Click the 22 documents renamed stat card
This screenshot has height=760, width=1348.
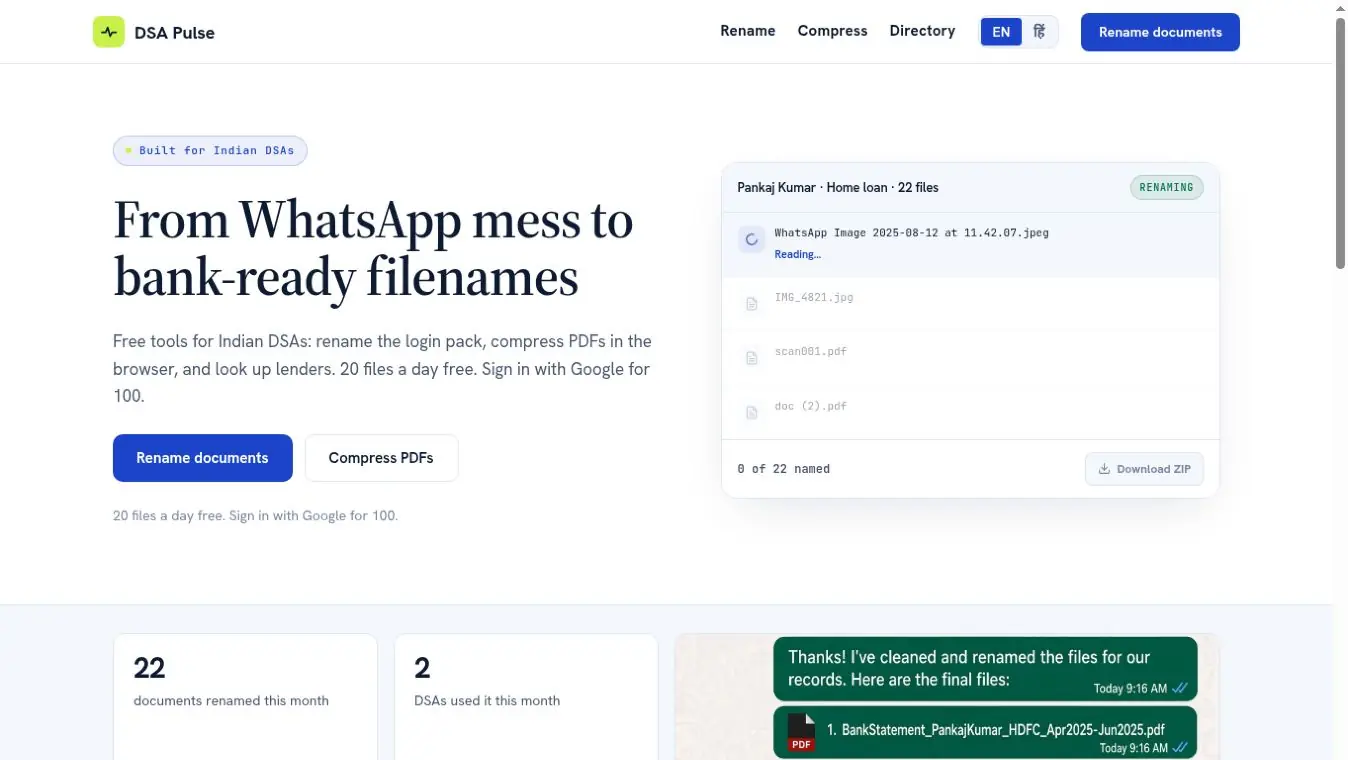coord(245,697)
